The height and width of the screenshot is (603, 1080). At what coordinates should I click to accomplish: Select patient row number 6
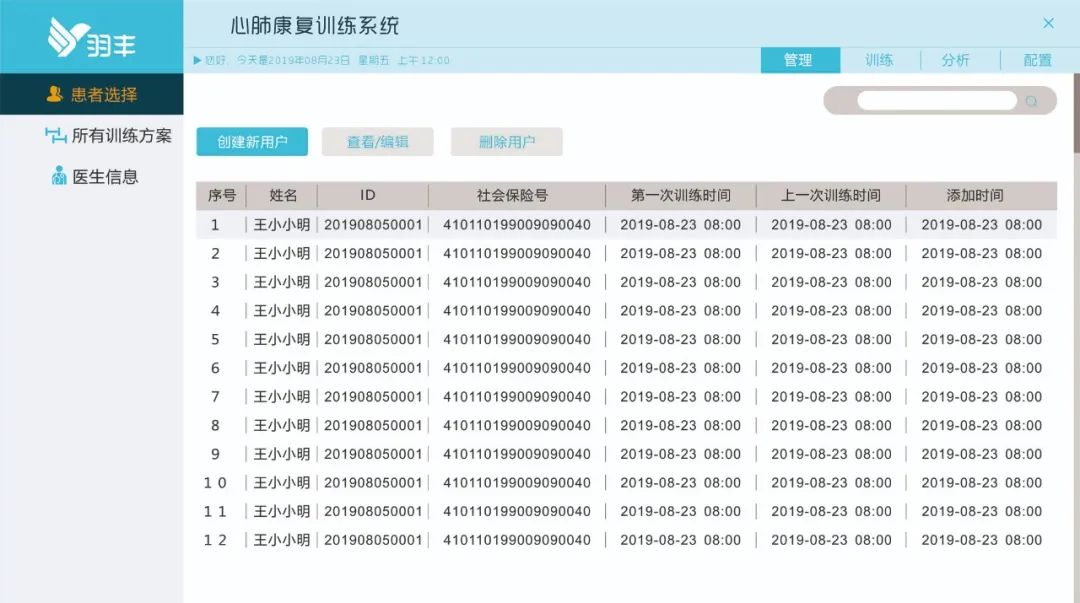pyautogui.click(x=625, y=368)
